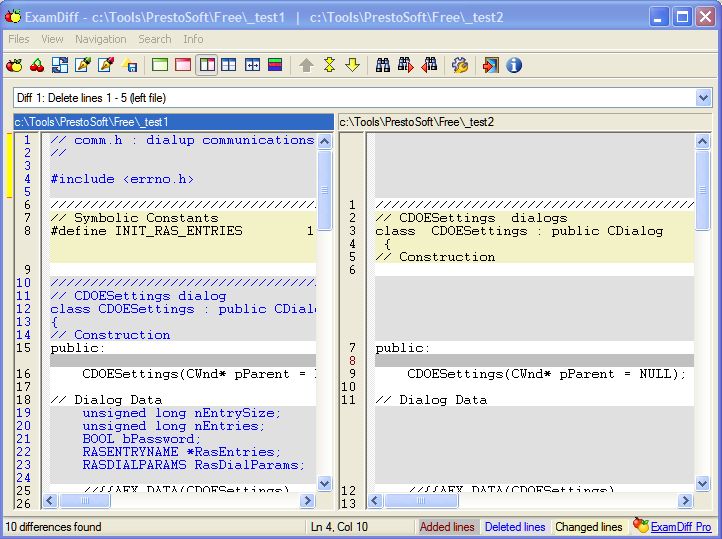Select the right file header _test2

[525, 122]
